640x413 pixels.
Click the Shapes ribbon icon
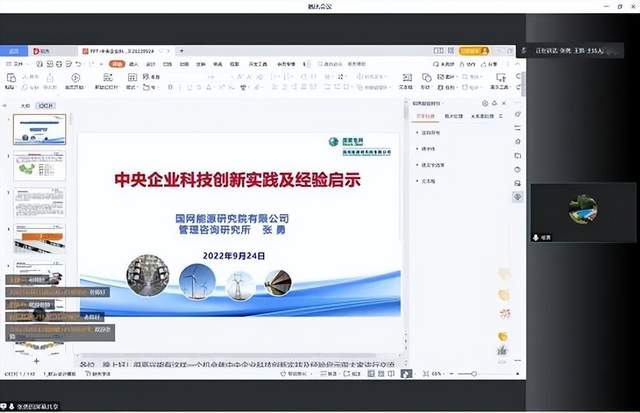pyautogui.click(x=426, y=78)
